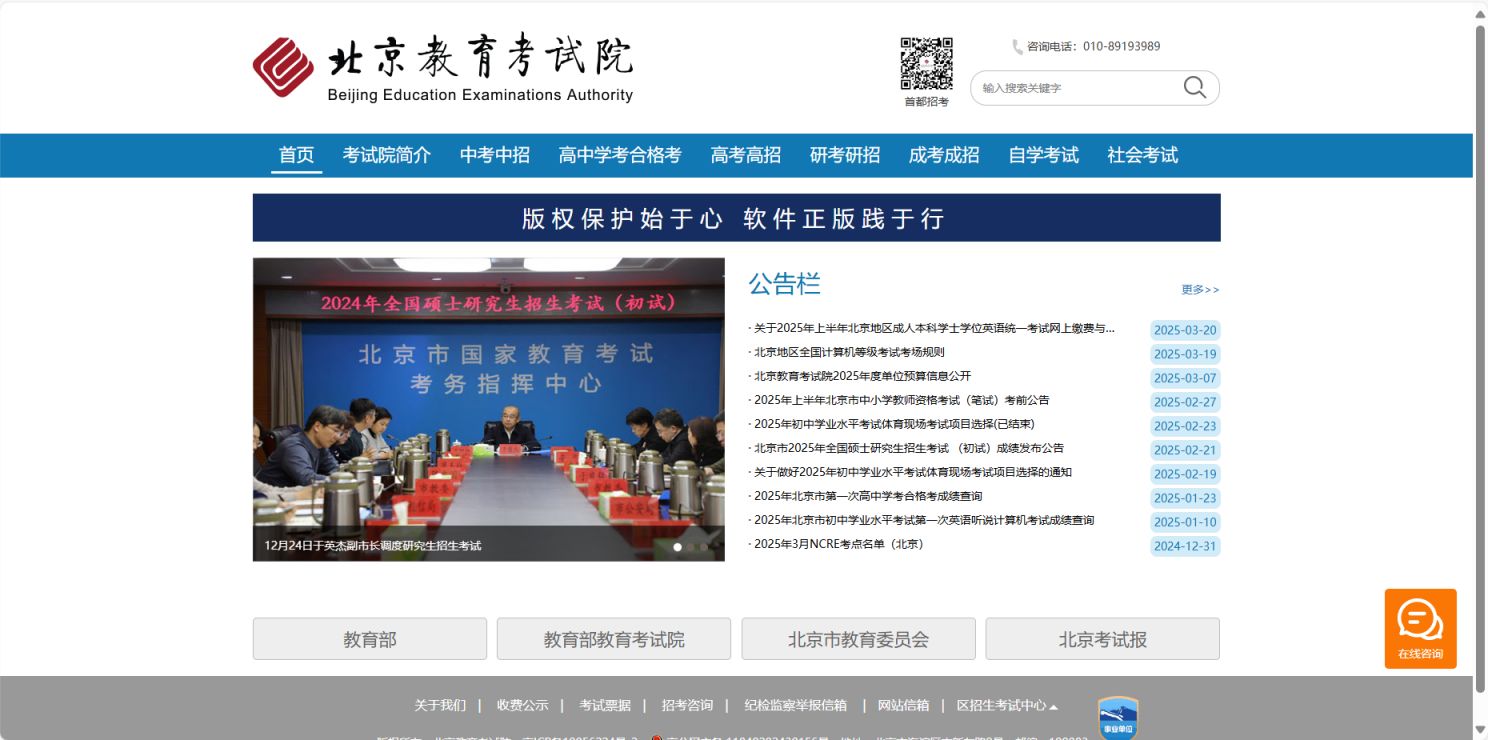Screen dimensions: 1488x740
Task: Click the 2025-03-07 date tag
Action: (x=1185, y=379)
